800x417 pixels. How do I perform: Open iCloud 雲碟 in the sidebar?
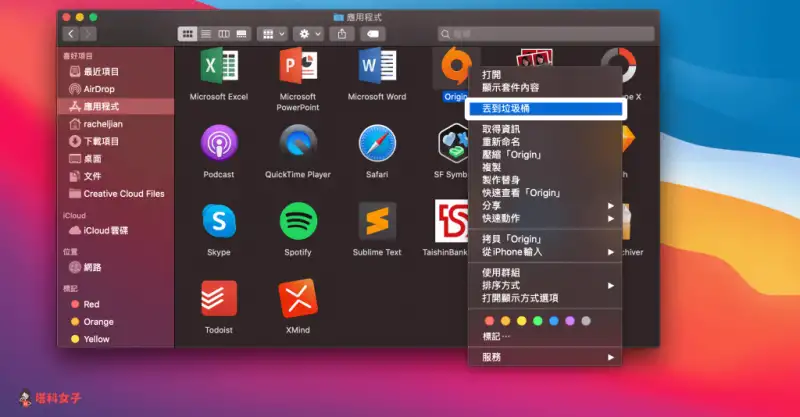[x=116, y=230]
